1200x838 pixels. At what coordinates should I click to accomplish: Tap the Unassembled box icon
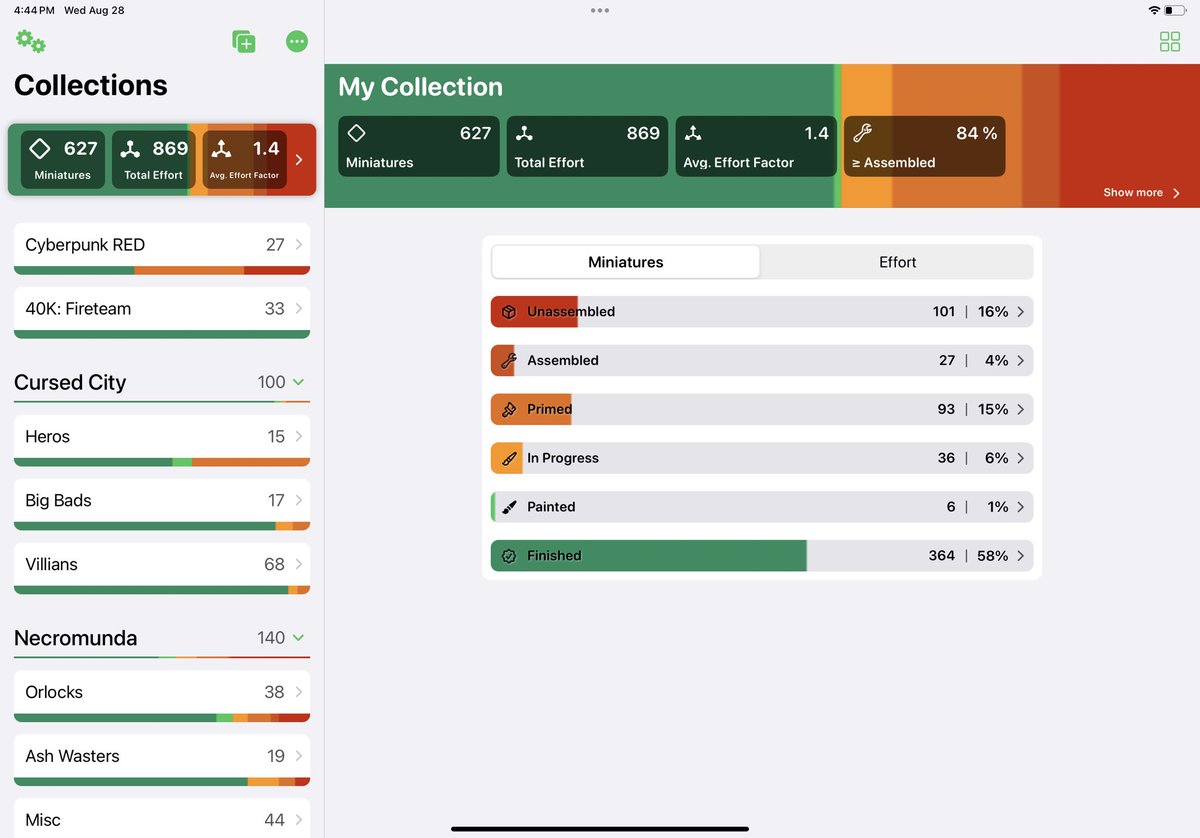click(x=508, y=312)
